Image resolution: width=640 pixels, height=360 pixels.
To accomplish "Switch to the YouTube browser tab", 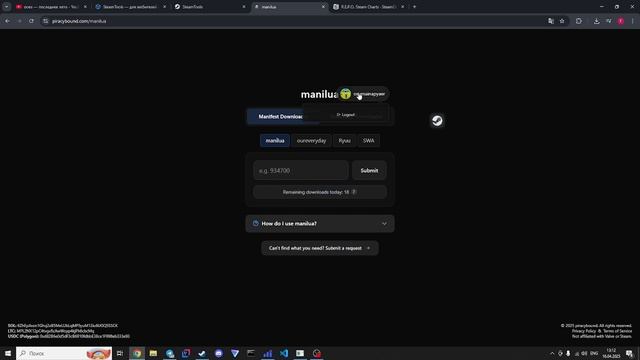I will 51,7.
